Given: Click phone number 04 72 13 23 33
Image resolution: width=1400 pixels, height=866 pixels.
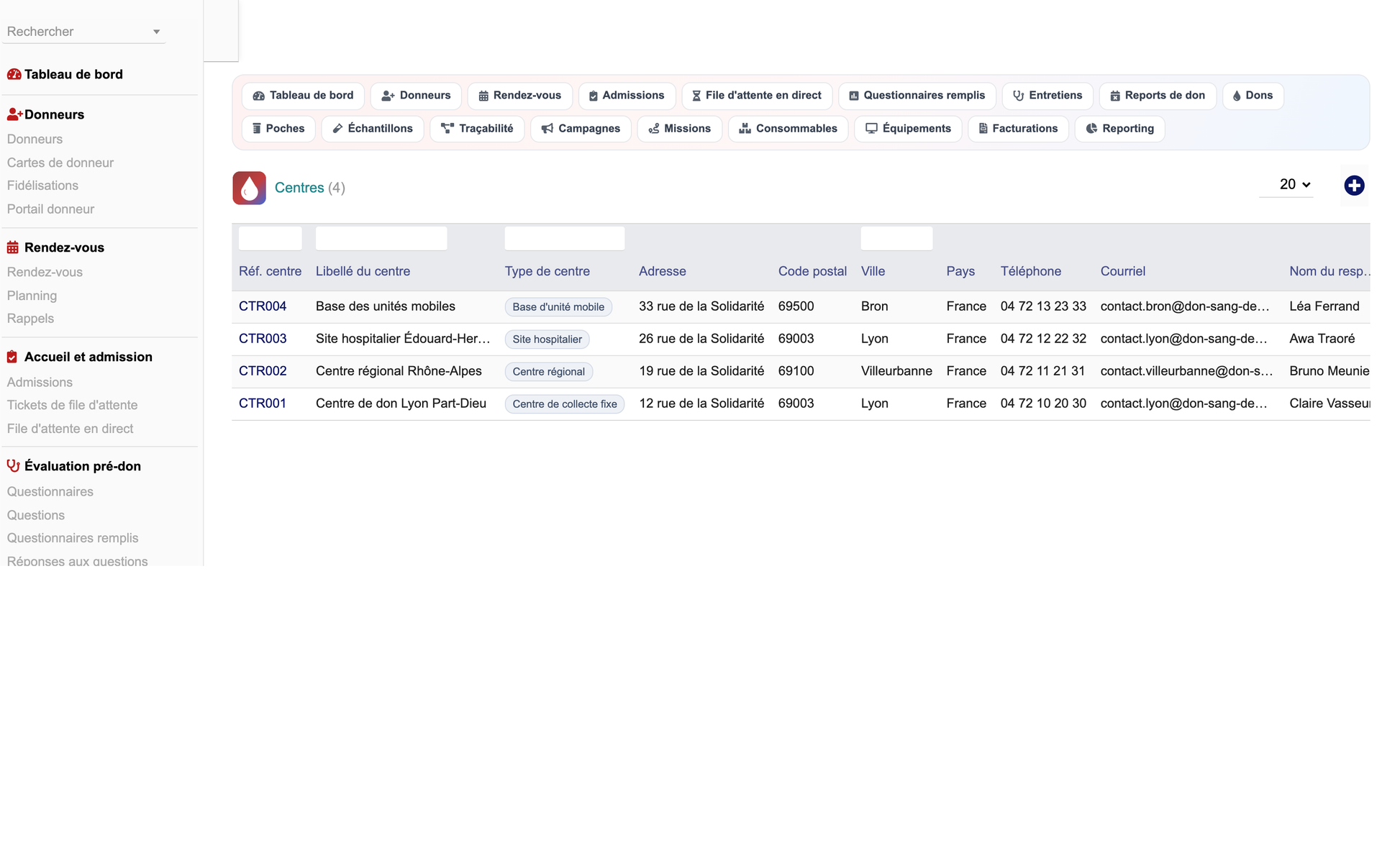Looking at the screenshot, I should 1043,306.
